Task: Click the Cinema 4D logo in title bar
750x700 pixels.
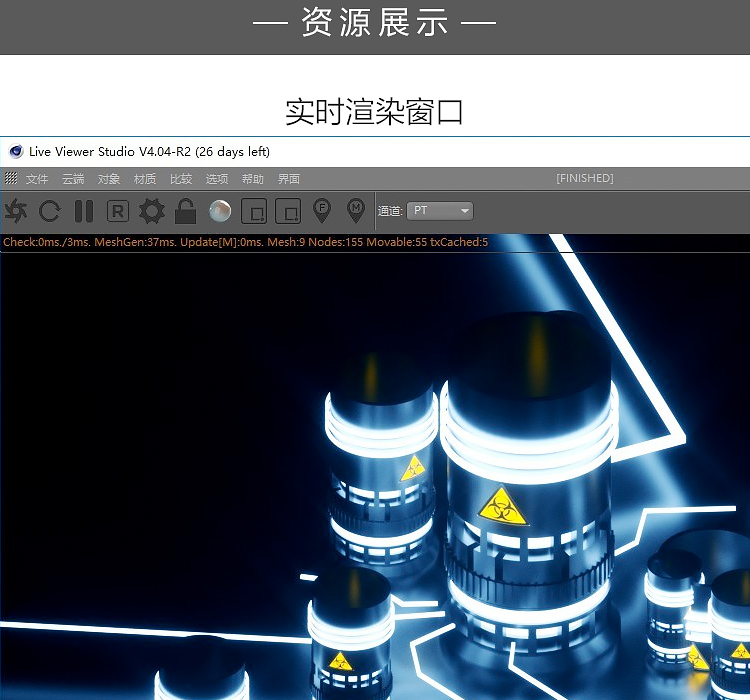Action: click(x=16, y=152)
